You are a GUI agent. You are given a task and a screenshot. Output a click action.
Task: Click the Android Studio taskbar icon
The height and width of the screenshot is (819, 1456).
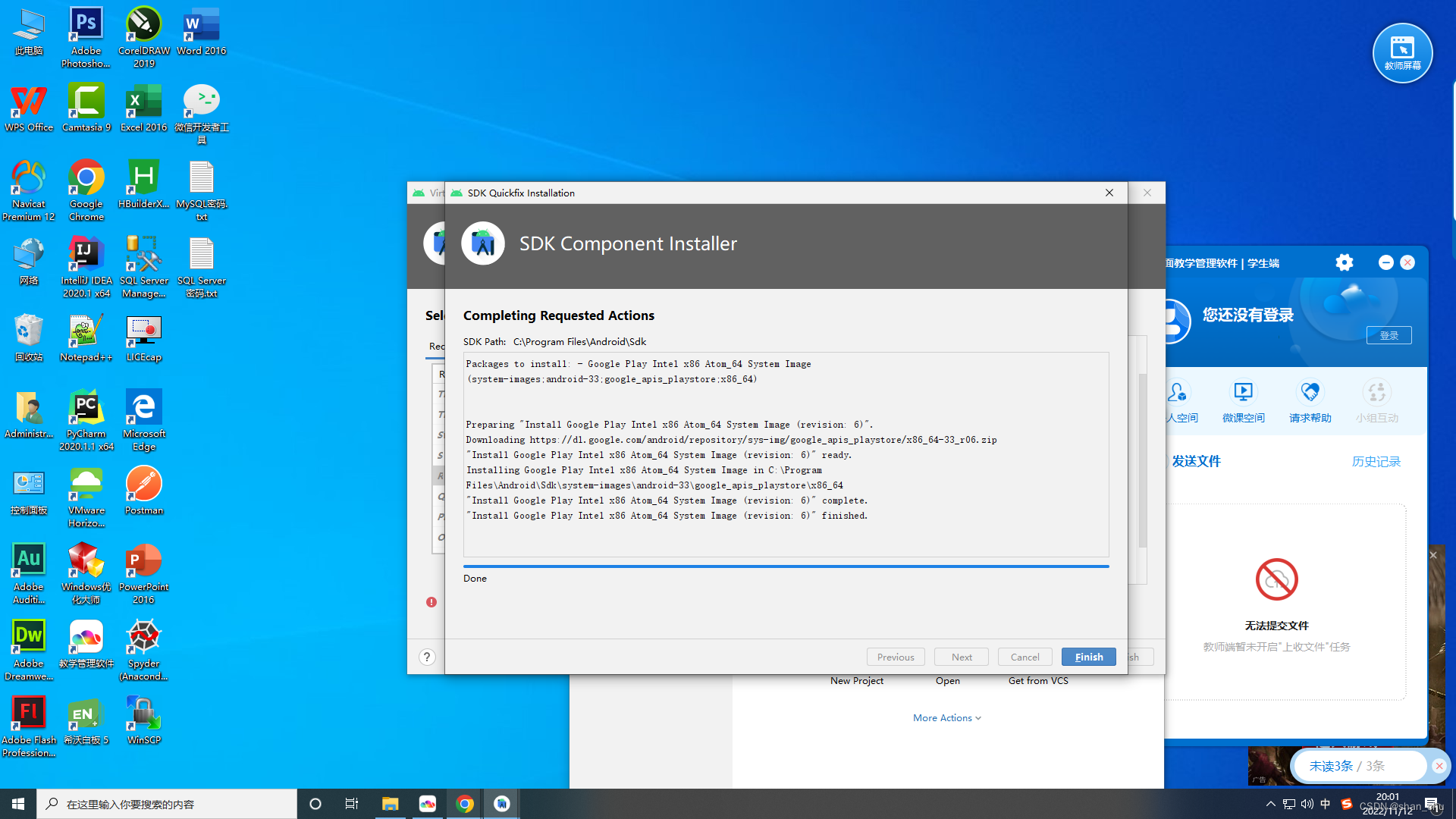pos(502,804)
